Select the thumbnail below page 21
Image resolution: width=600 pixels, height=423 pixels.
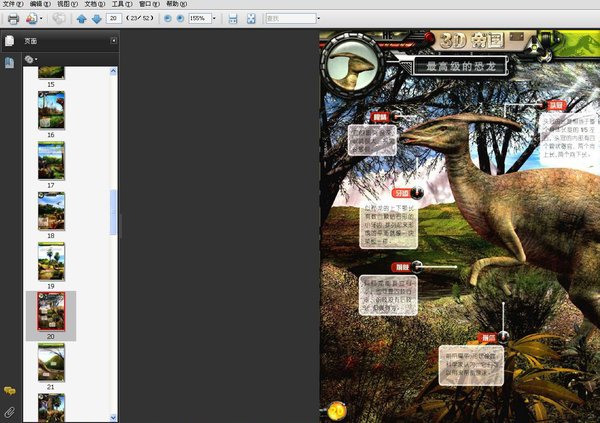[51, 407]
